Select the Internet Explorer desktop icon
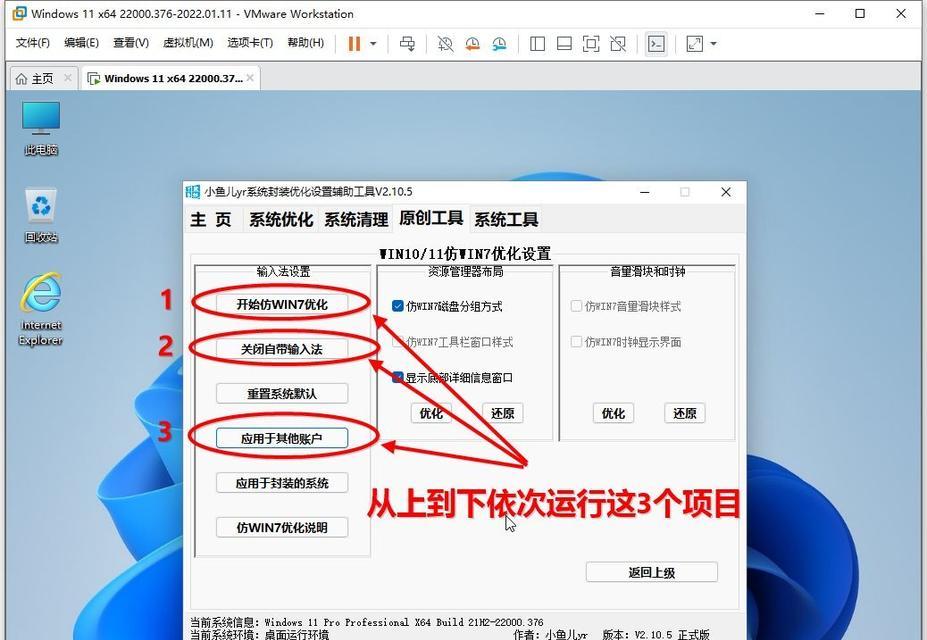Image resolution: width=927 pixels, height=640 pixels. coord(40,309)
